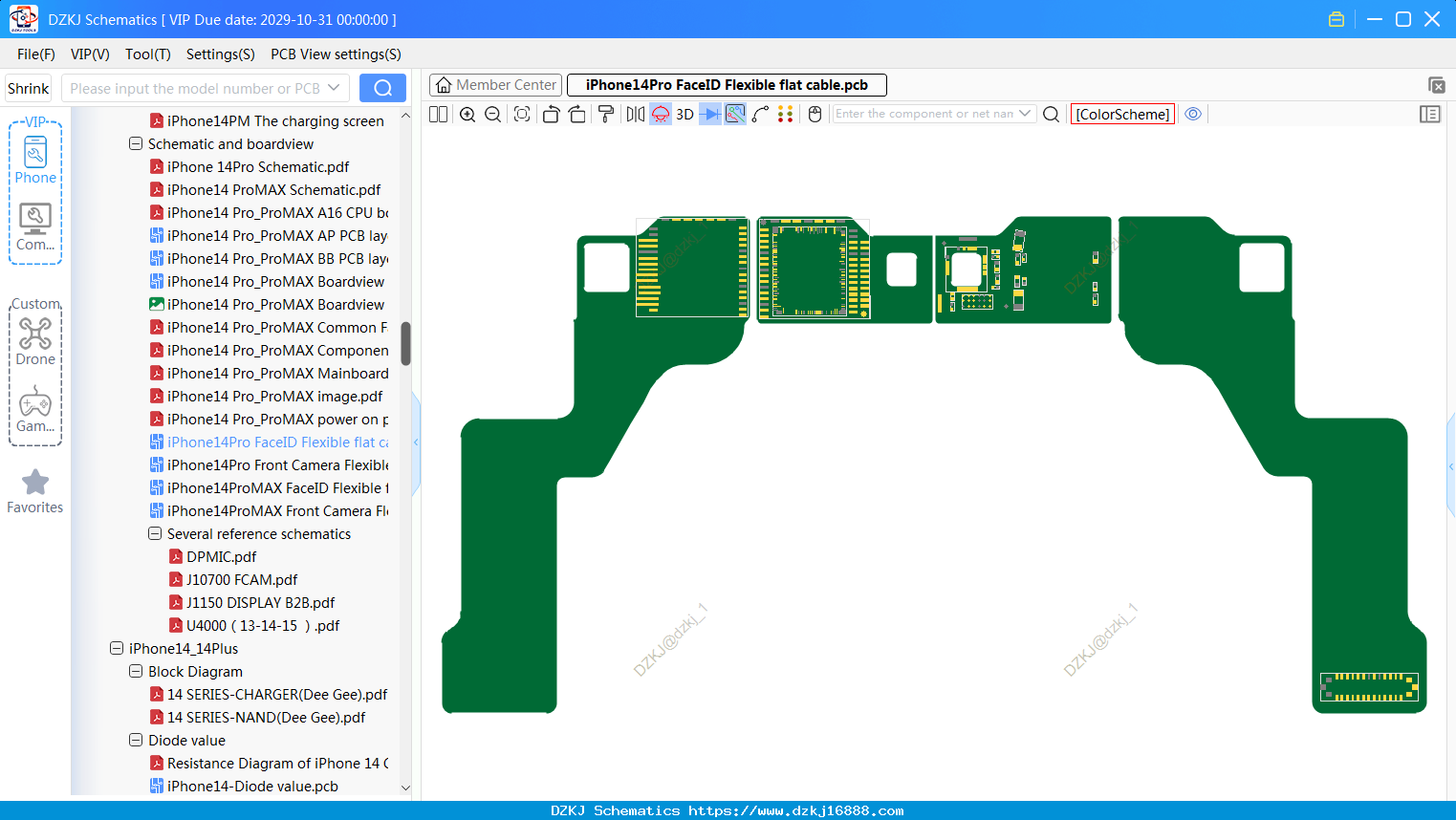Mirror the board horizontally

(636, 114)
